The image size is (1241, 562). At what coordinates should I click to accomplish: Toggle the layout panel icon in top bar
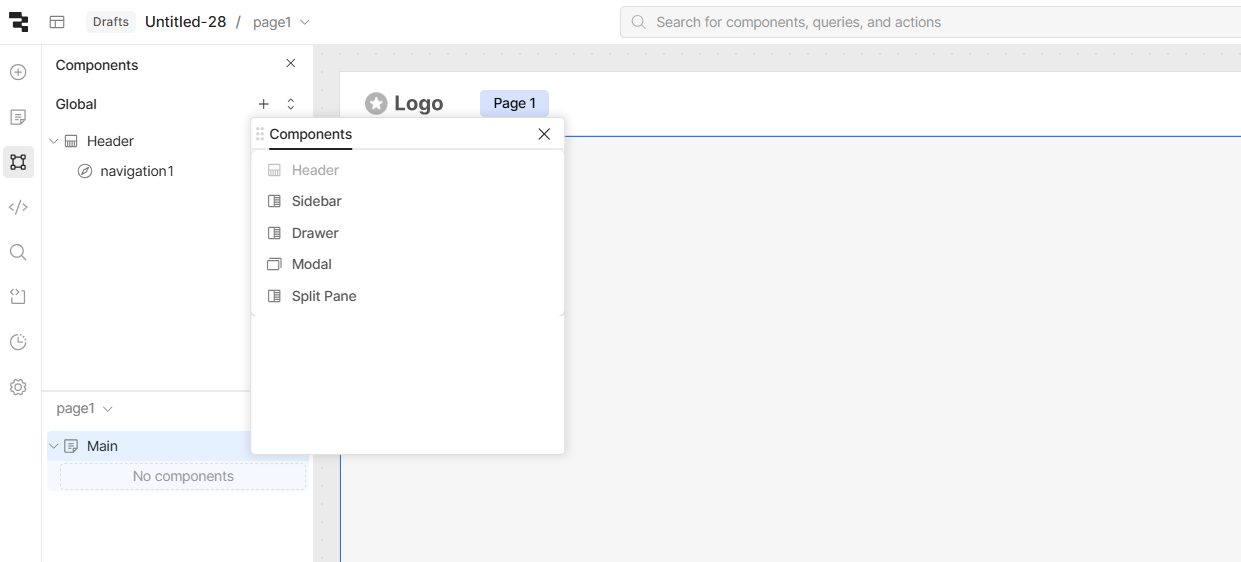(x=57, y=22)
